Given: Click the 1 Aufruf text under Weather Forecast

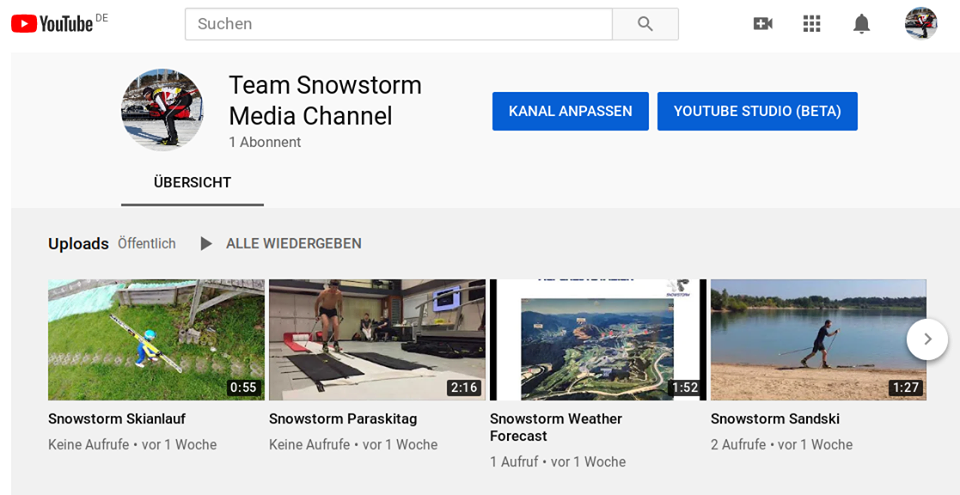Looking at the screenshot, I should [x=514, y=462].
